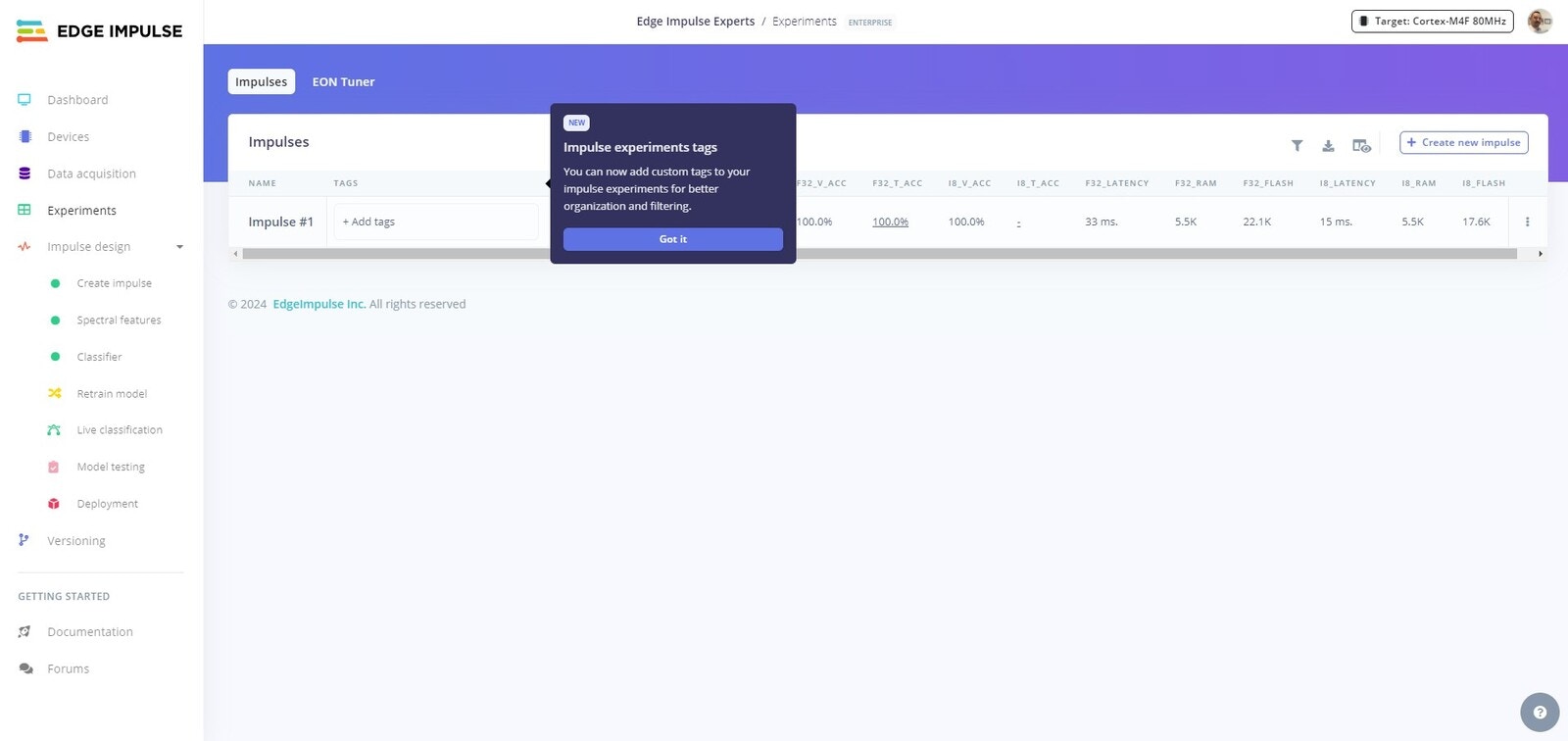Viewport: 1568px width, 741px height.
Task: Collapse the Impulse design menu arrow
Action: (x=179, y=247)
